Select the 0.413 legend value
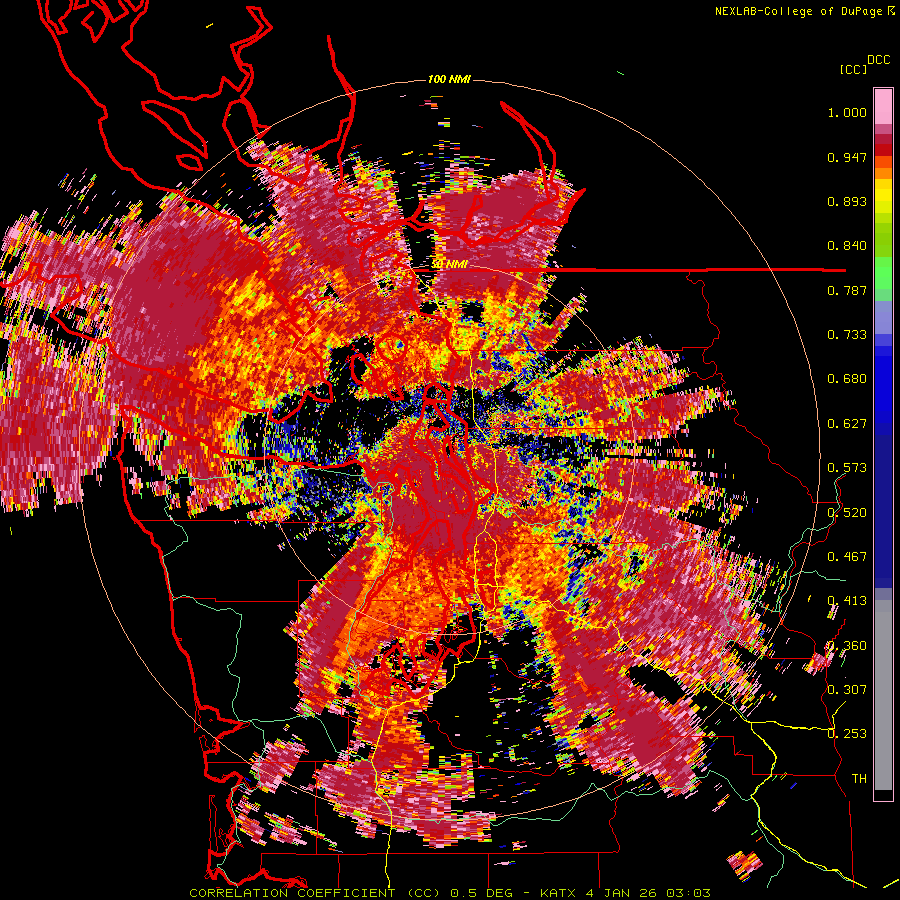Screen dimensions: 900x900 [x=847, y=601]
